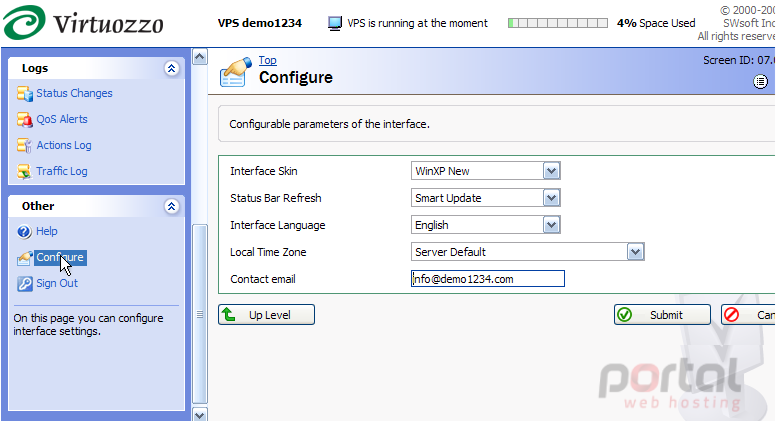This screenshot has width=776, height=422.
Task: Click the sidebar scrollbar thumb
Action: point(199,314)
